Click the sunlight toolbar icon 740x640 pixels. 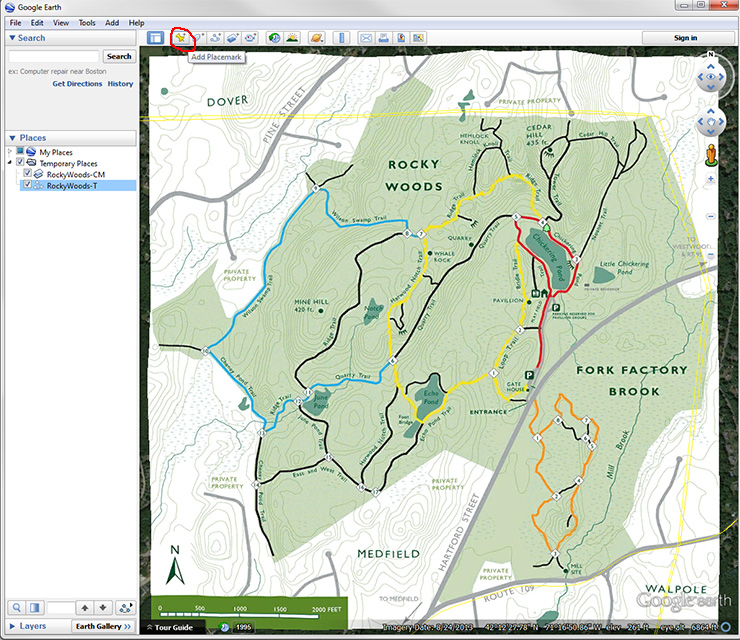(292, 38)
